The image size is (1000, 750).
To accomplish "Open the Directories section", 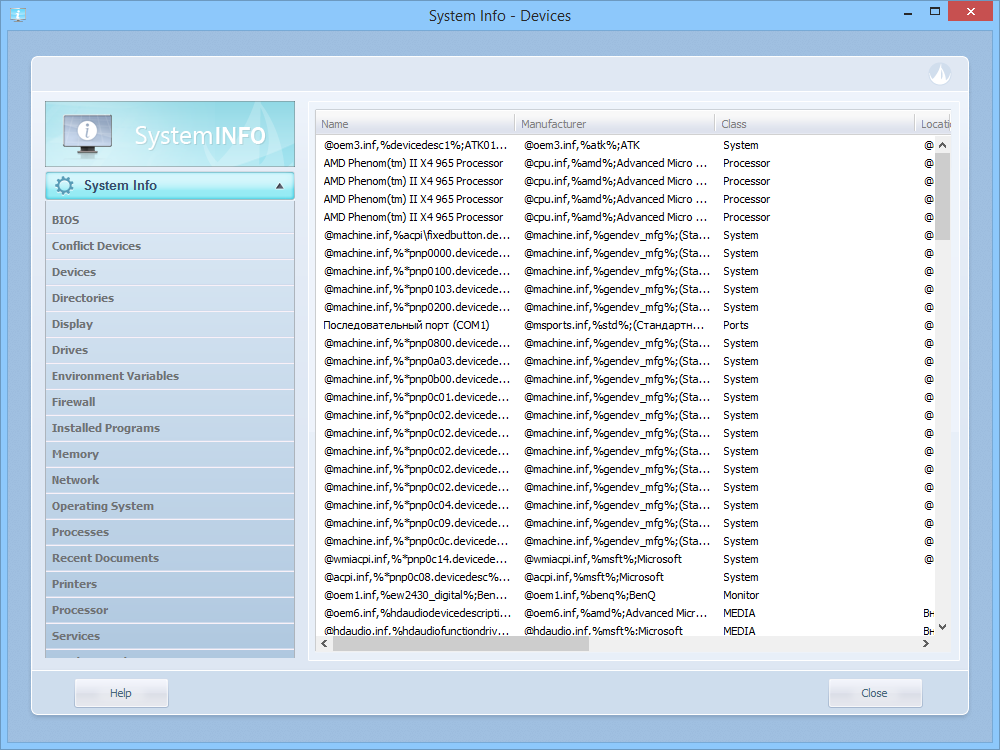I will pyautogui.click(x=170, y=298).
